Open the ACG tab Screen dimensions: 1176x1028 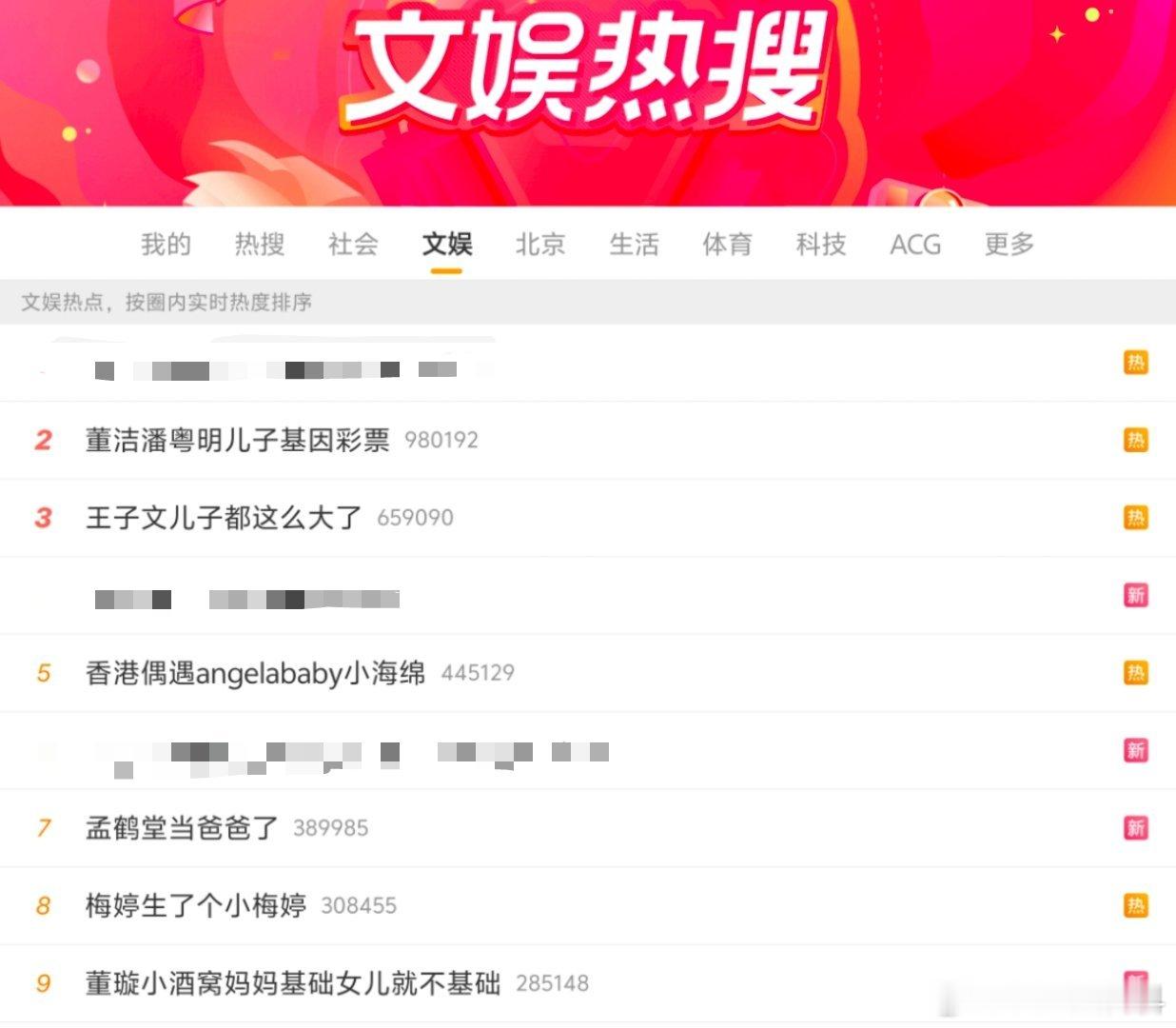coord(915,245)
